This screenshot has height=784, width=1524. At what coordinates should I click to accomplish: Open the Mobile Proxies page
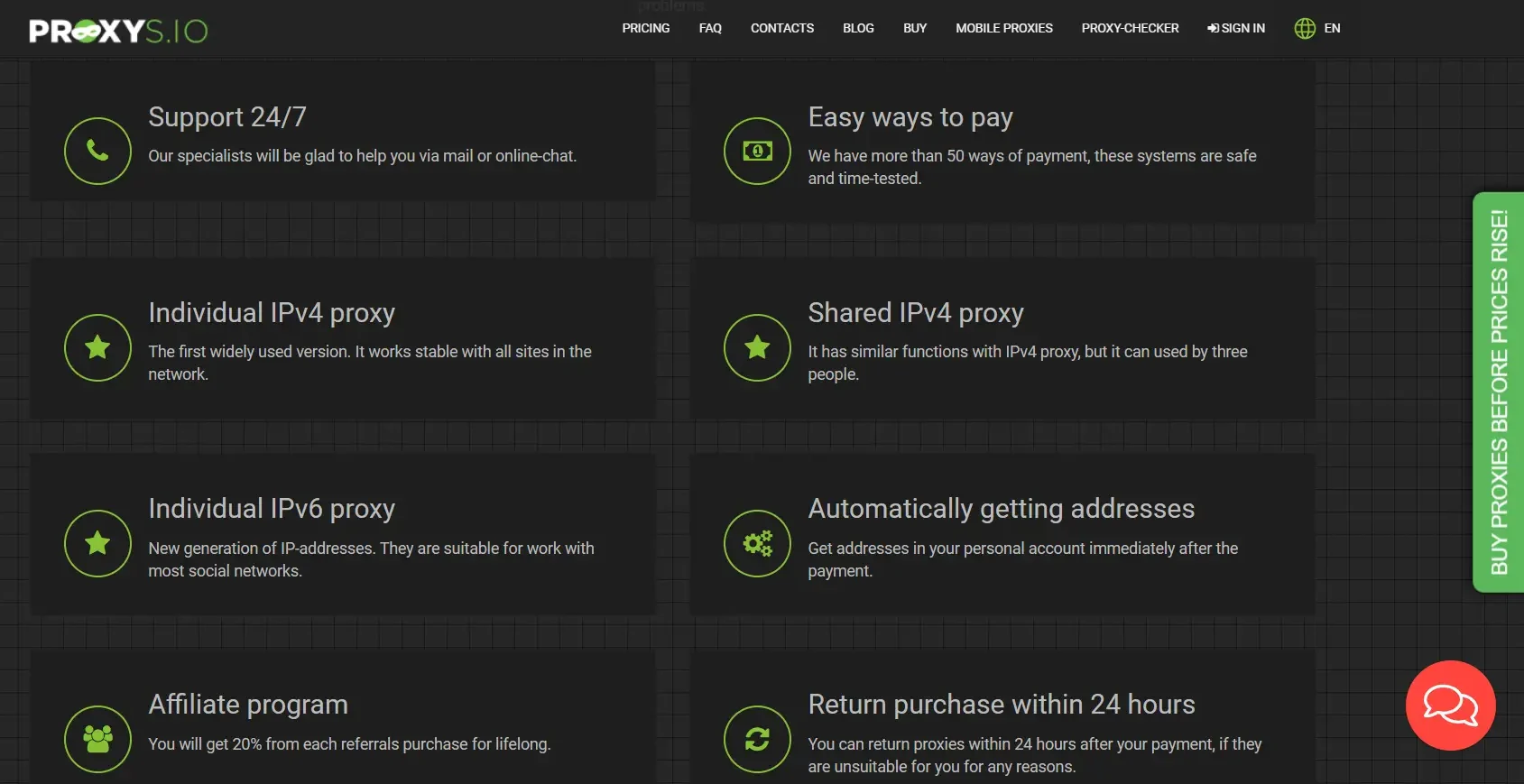[x=1004, y=28]
